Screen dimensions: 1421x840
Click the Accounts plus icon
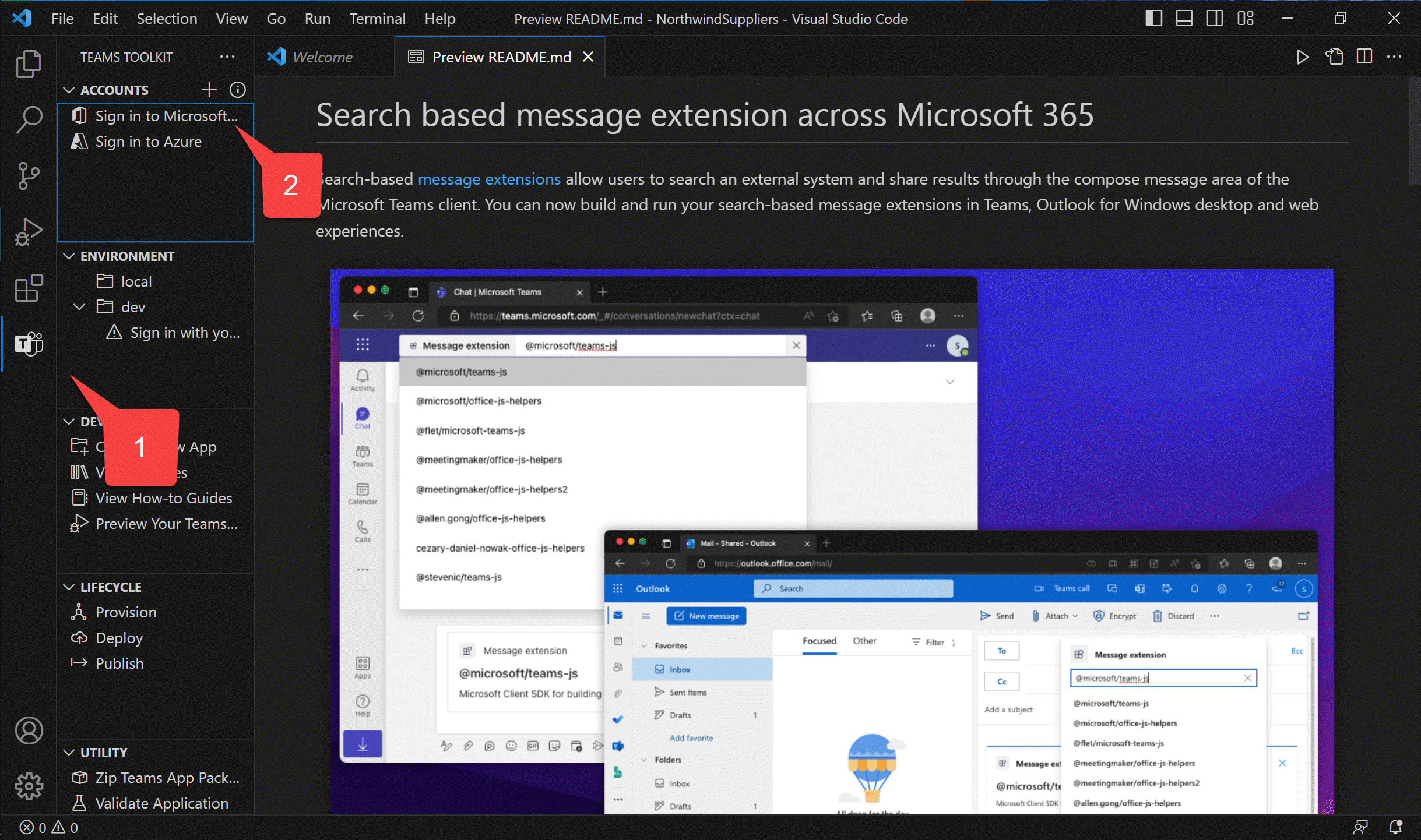(209, 90)
